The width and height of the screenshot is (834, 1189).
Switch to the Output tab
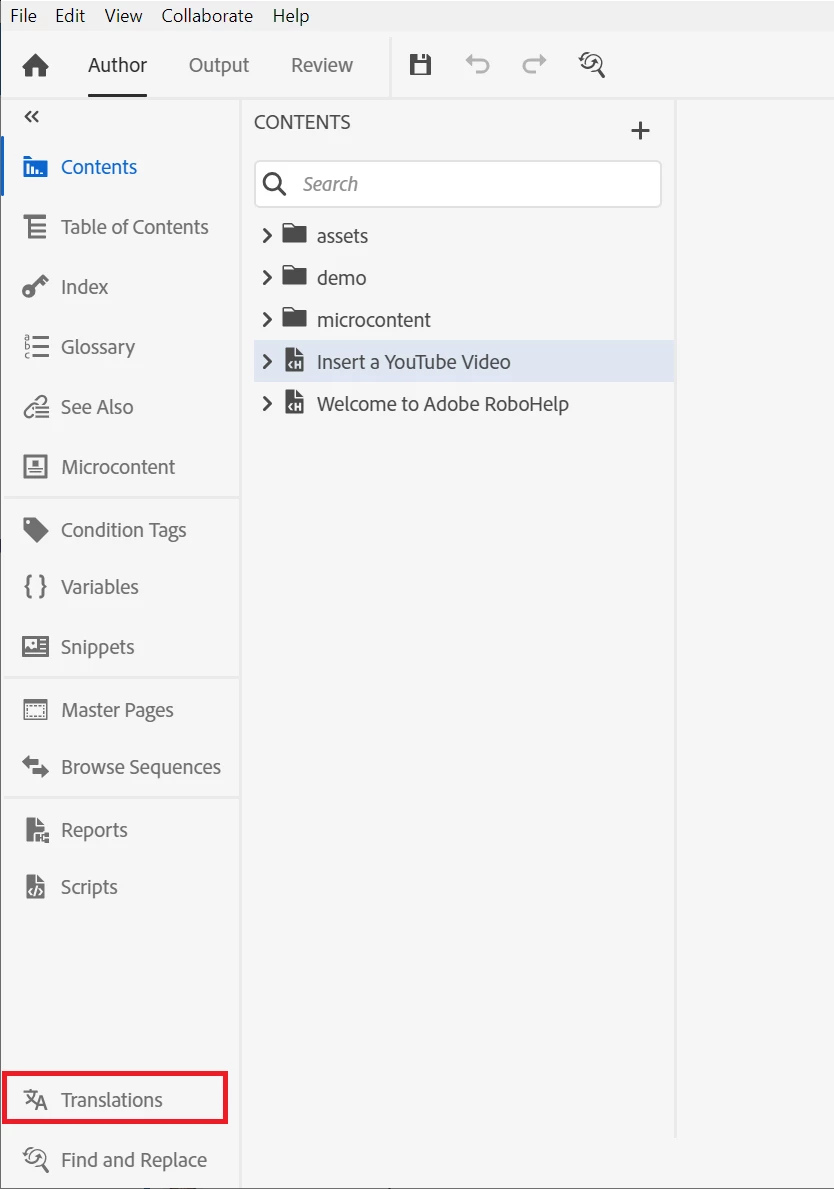(218, 65)
